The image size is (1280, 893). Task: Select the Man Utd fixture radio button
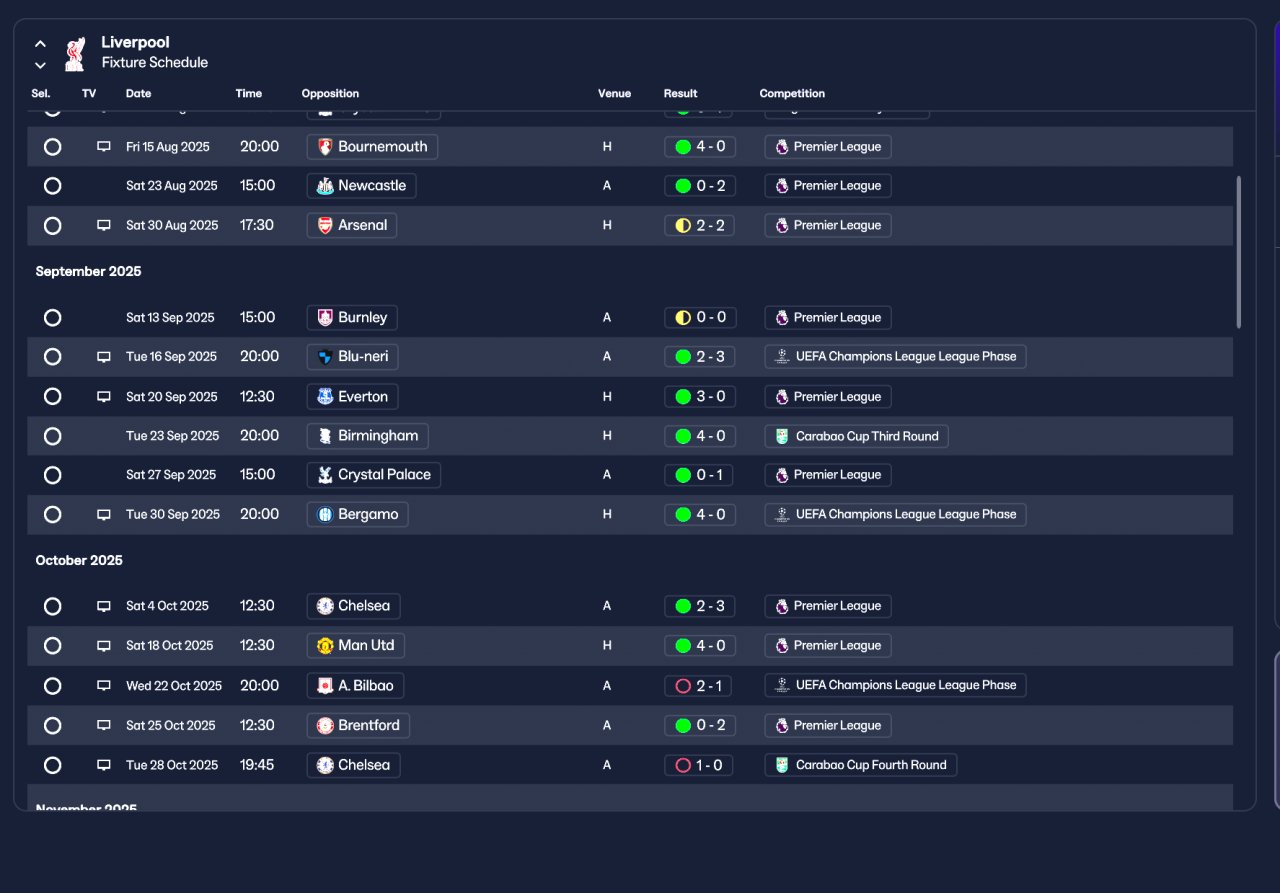click(53, 646)
